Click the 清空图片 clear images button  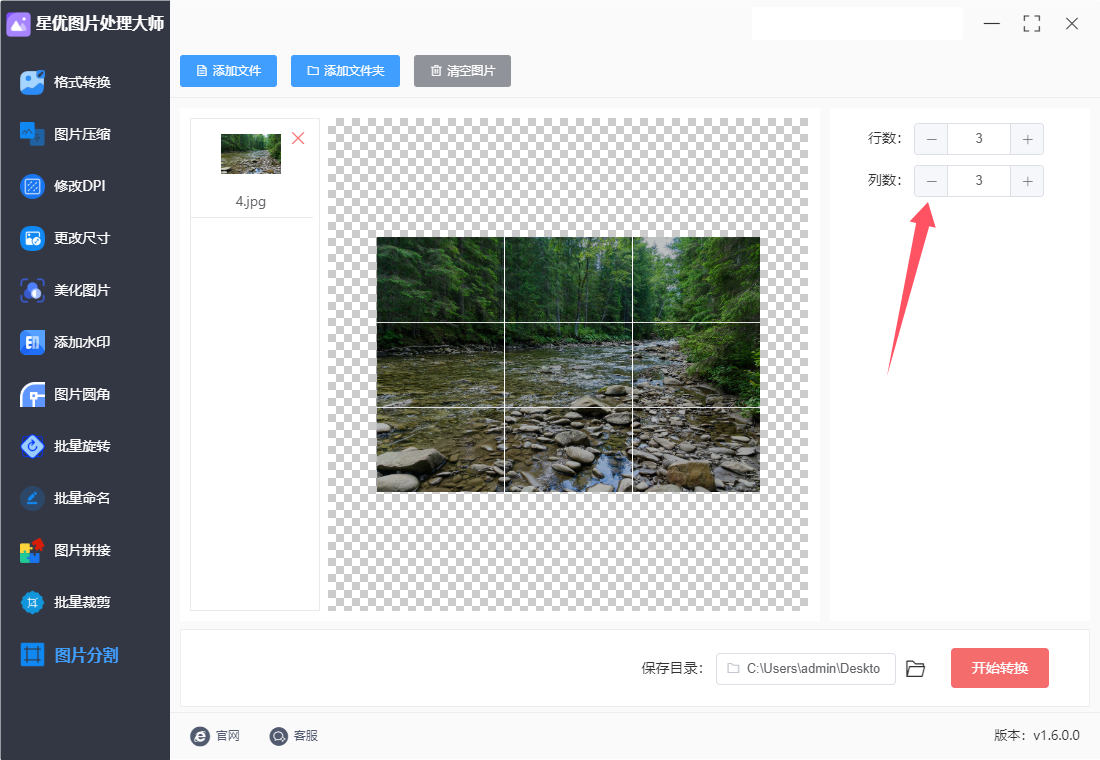coord(462,71)
